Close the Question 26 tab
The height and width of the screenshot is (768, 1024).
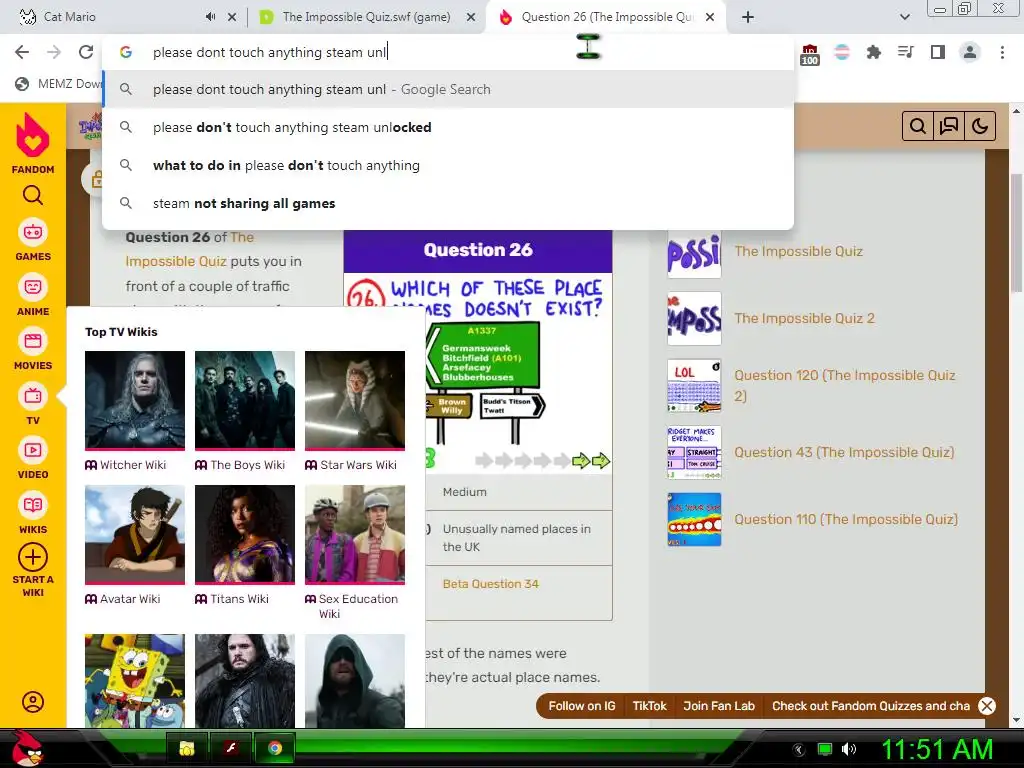click(x=711, y=17)
